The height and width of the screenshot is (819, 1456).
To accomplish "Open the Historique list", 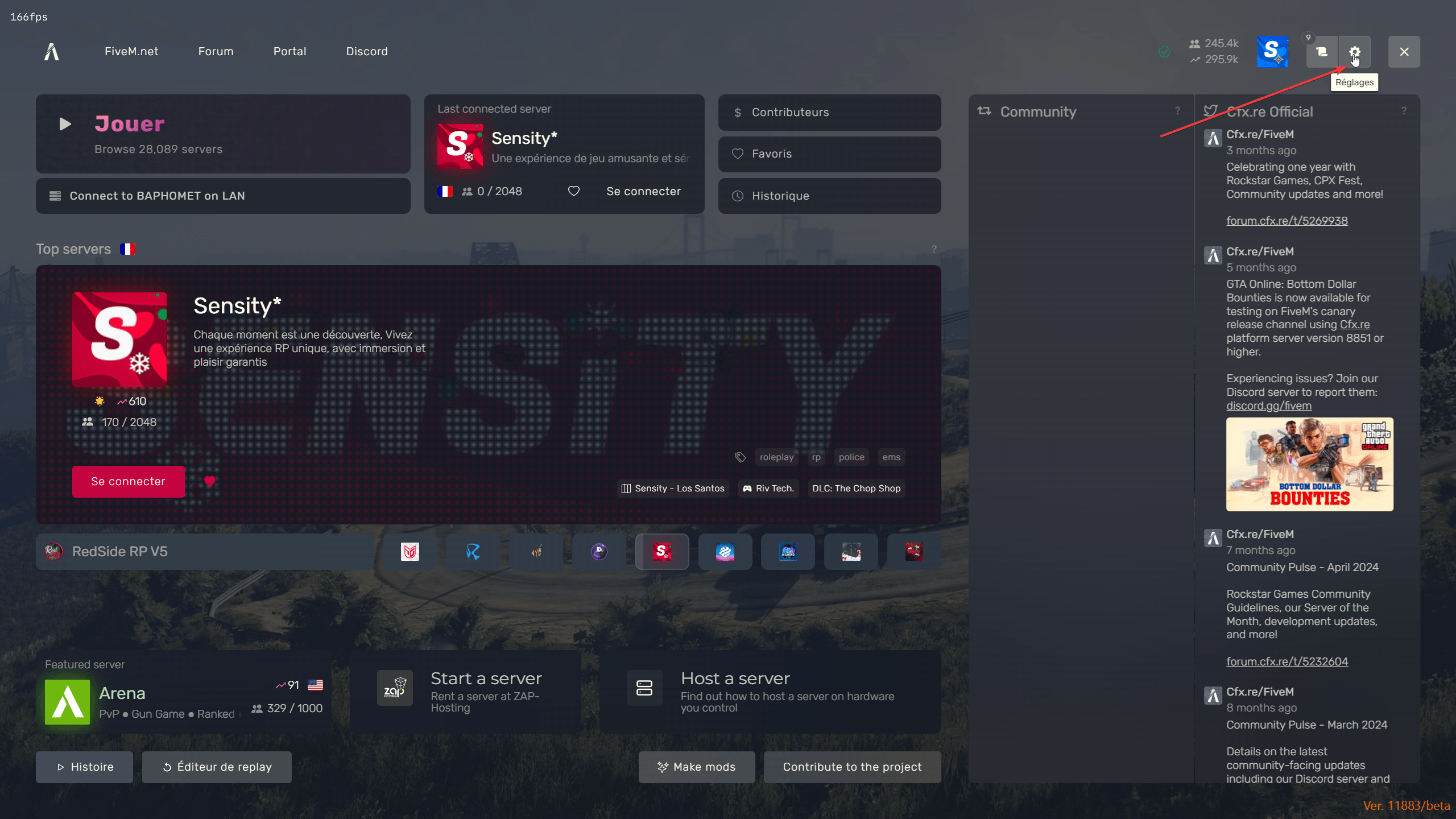I will point(829,196).
